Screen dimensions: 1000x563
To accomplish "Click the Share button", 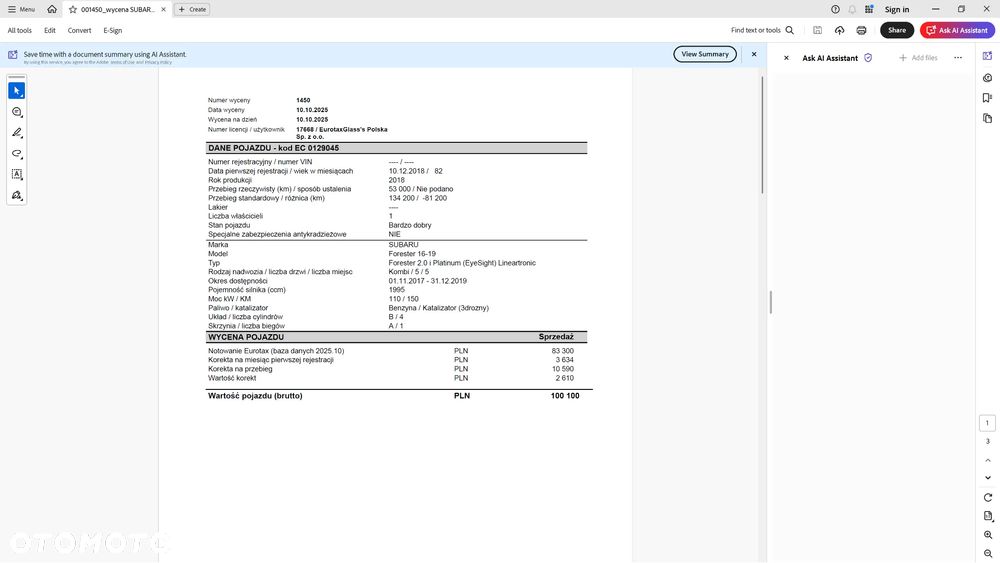I will click(x=897, y=30).
